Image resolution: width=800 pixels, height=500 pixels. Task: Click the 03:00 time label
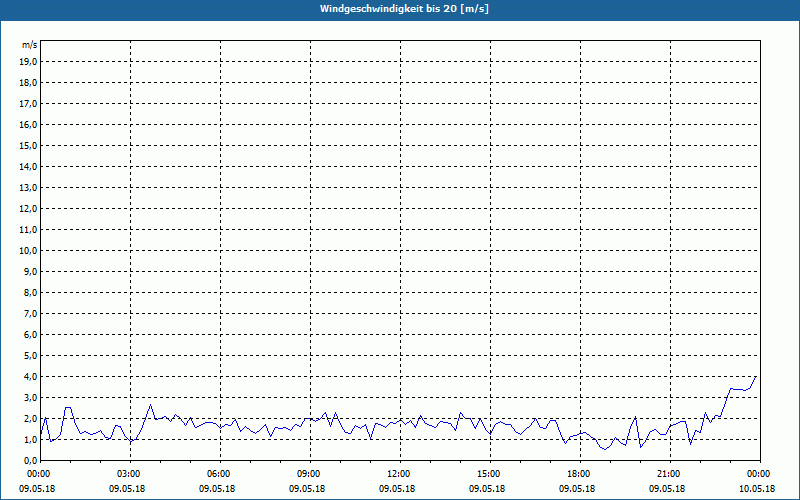131,474
